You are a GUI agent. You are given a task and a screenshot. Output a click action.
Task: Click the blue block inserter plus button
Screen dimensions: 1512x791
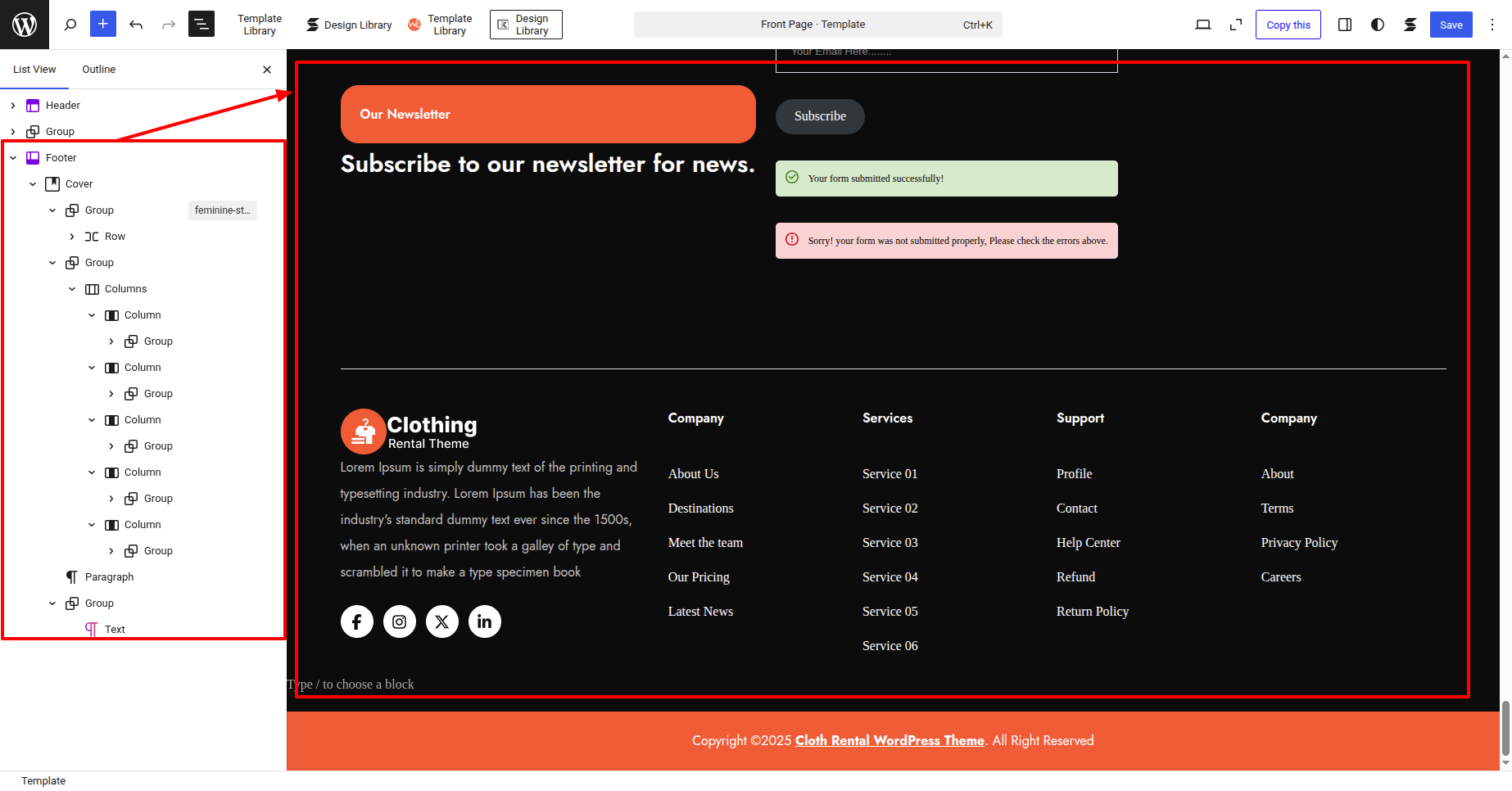[x=103, y=25]
